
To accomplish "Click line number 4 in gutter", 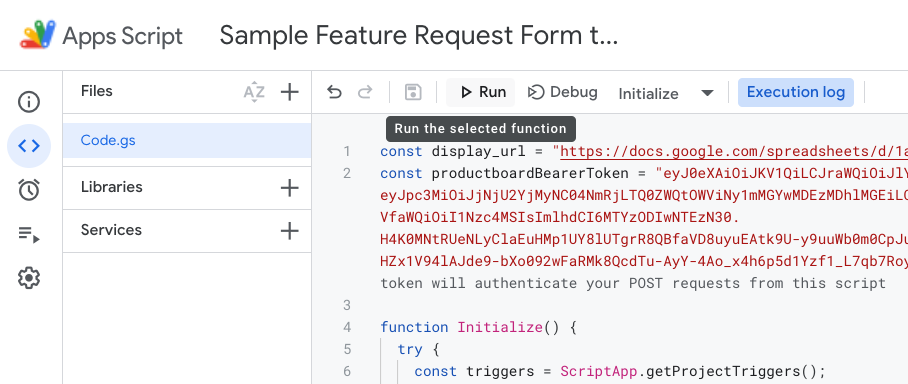I will (347, 327).
